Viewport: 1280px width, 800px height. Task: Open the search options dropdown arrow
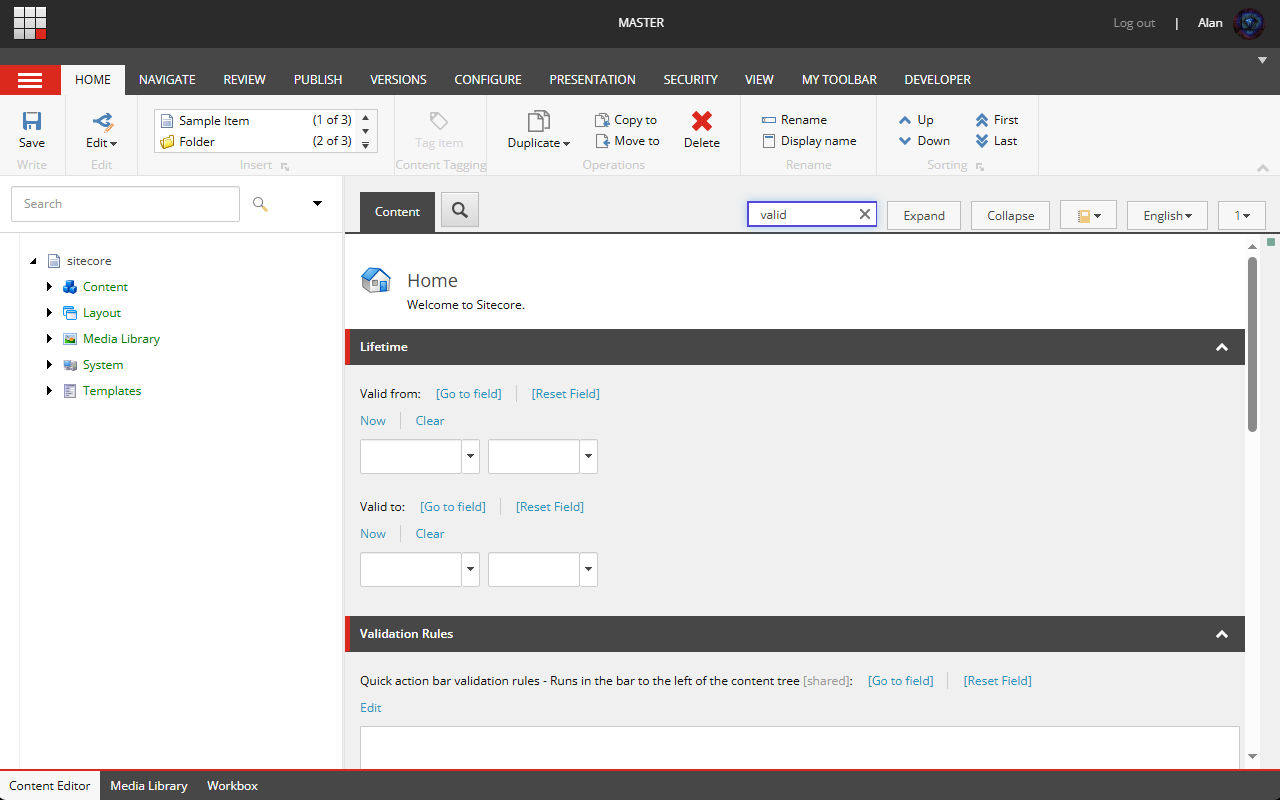[317, 203]
